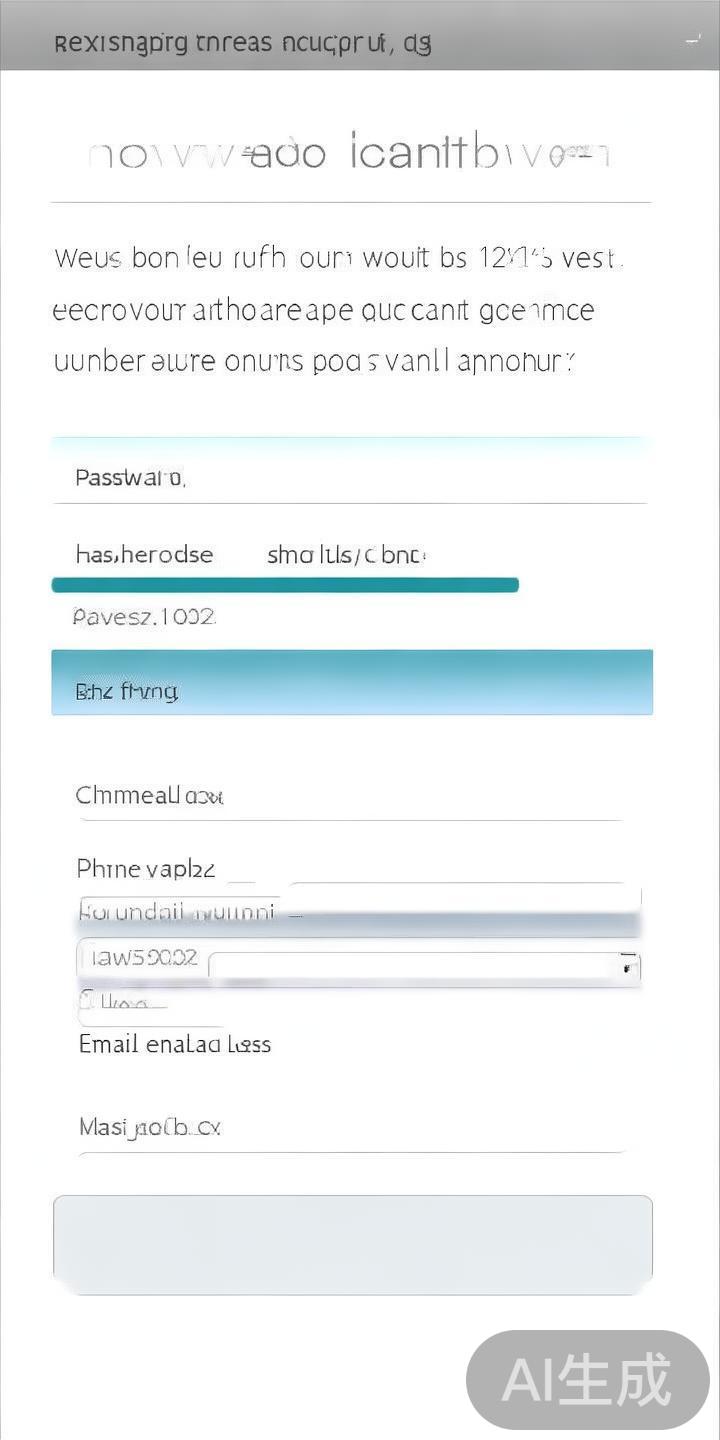Click the large gray button at the bottom
720x1440 pixels.
[x=352, y=1244]
